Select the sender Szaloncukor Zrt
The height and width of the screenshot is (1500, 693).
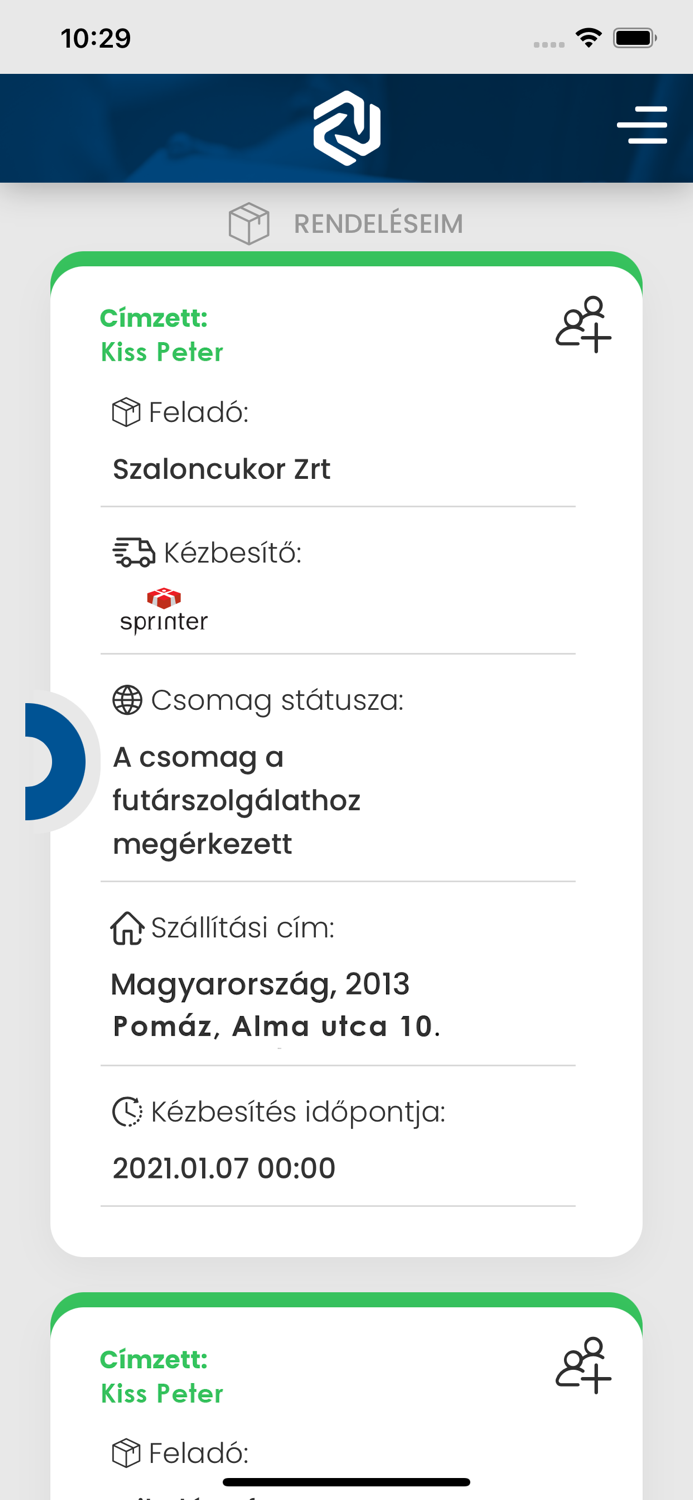(x=221, y=469)
